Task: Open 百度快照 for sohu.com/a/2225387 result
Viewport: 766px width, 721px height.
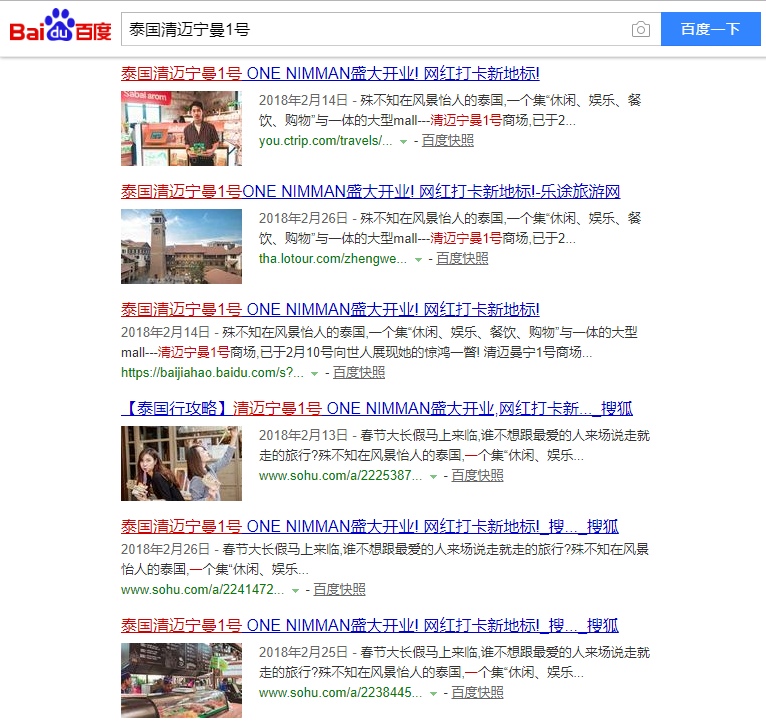Action: [x=477, y=476]
